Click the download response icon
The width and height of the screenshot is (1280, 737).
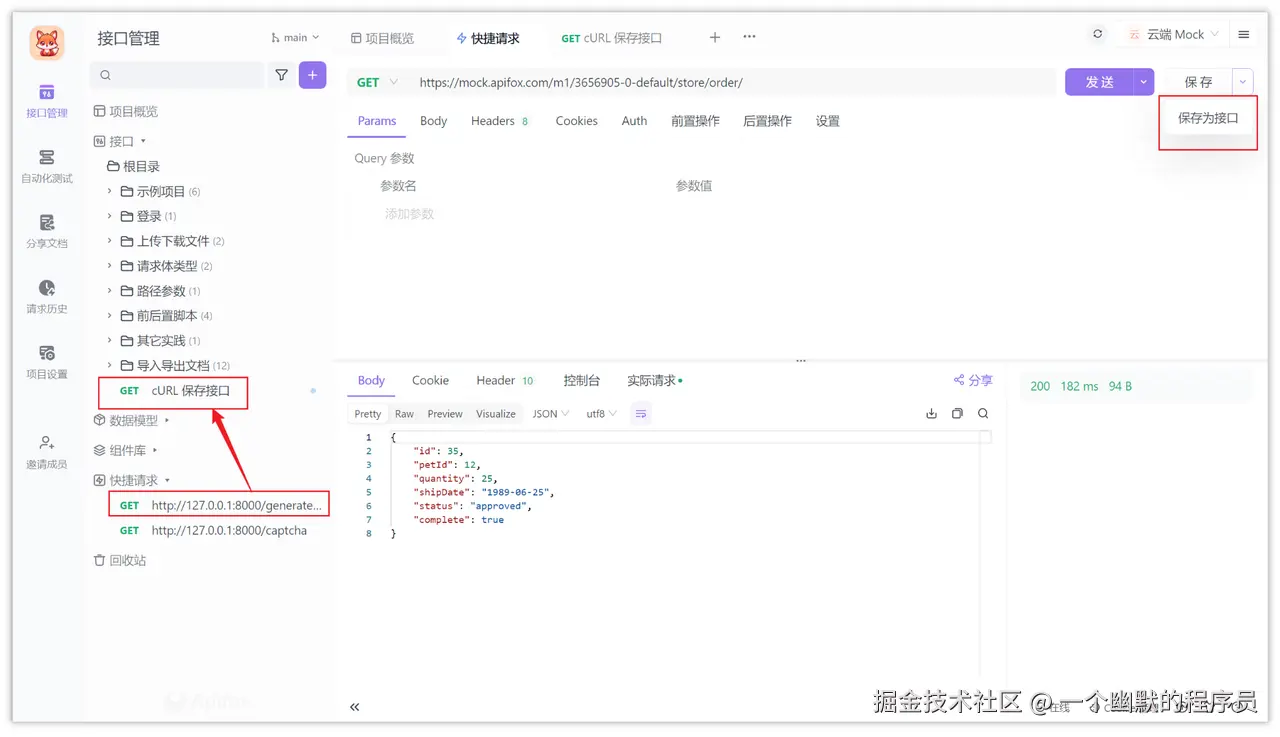(x=932, y=413)
